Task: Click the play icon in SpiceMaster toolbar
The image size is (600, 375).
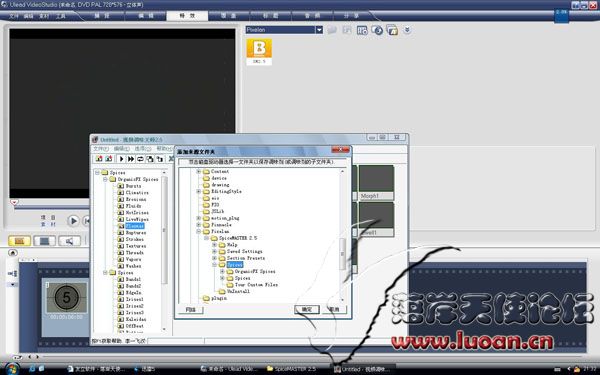Action: [x=121, y=159]
